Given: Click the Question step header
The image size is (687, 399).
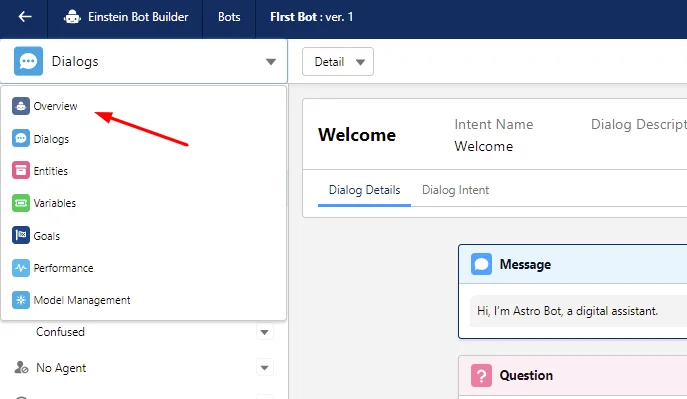Looking at the screenshot, I should point(573,375).
